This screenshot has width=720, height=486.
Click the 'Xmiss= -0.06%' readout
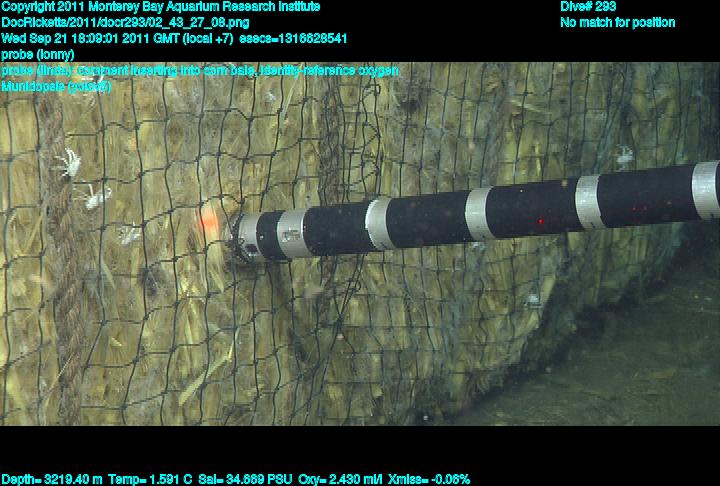click(x=429, y=480)
